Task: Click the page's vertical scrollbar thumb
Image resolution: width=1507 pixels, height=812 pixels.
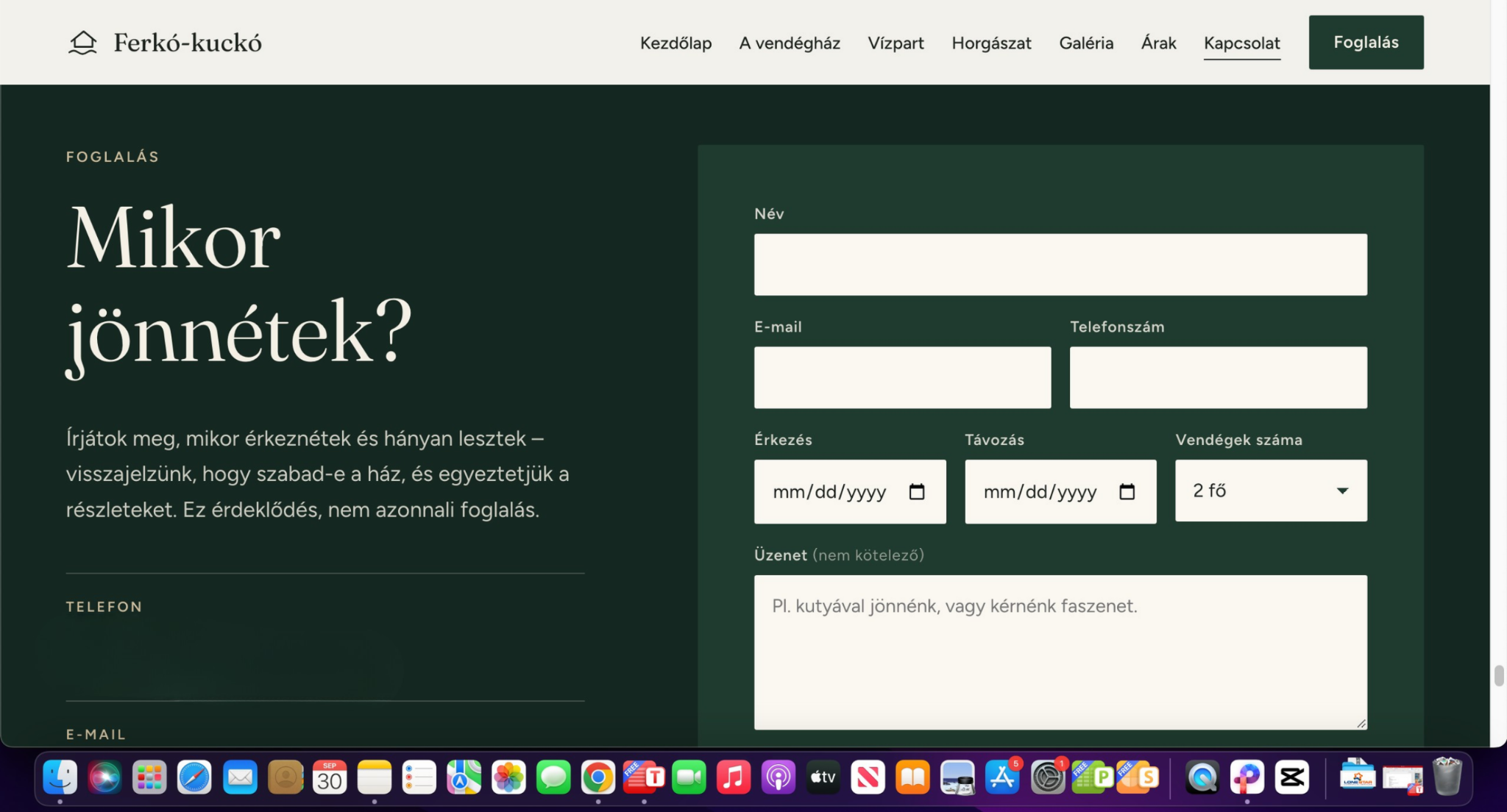Action: [x=1499, y=675]
